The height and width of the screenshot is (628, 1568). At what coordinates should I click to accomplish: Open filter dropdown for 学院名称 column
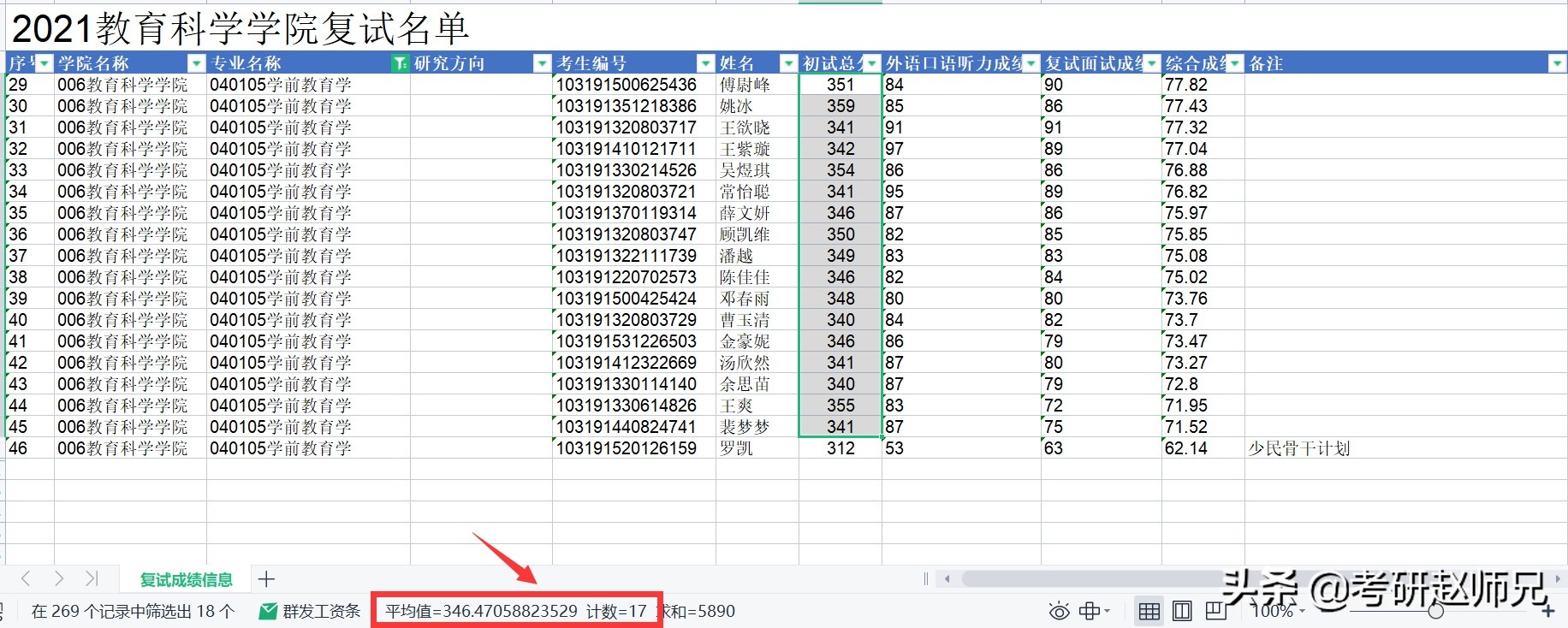pos(196,63)
